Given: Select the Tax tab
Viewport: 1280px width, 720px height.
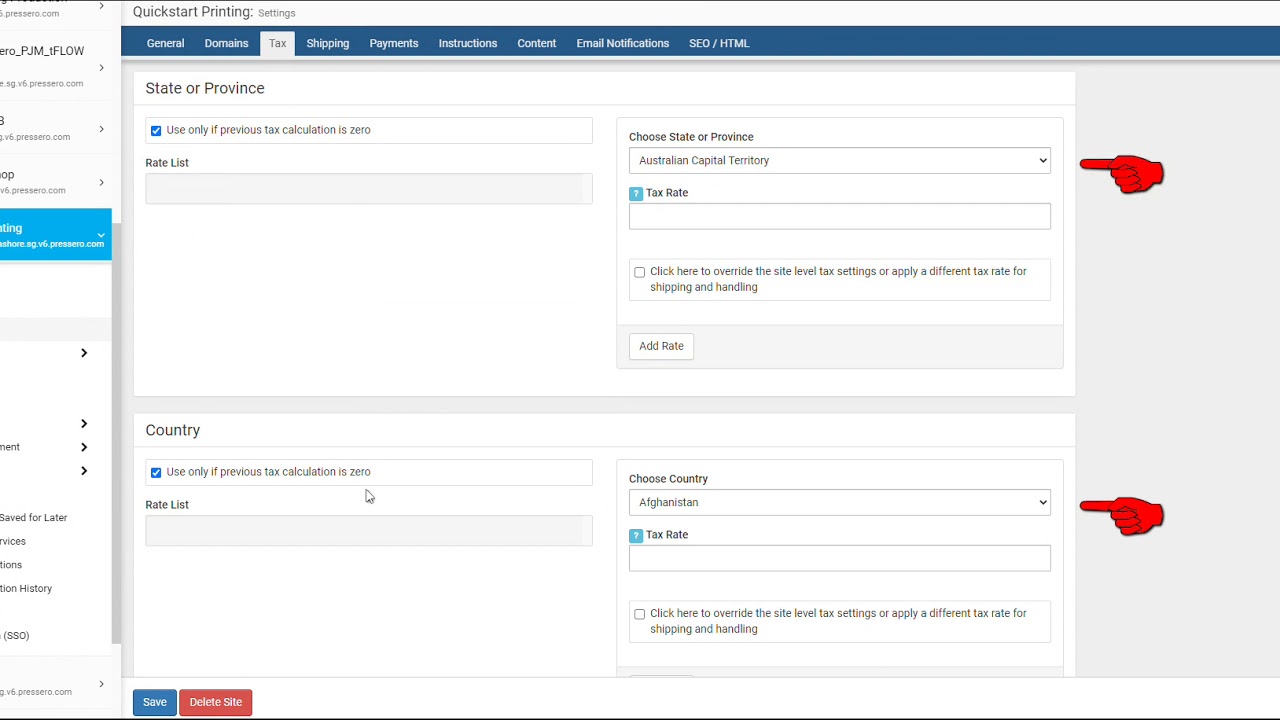Looking at the screenshot, I should click(277, 43).
